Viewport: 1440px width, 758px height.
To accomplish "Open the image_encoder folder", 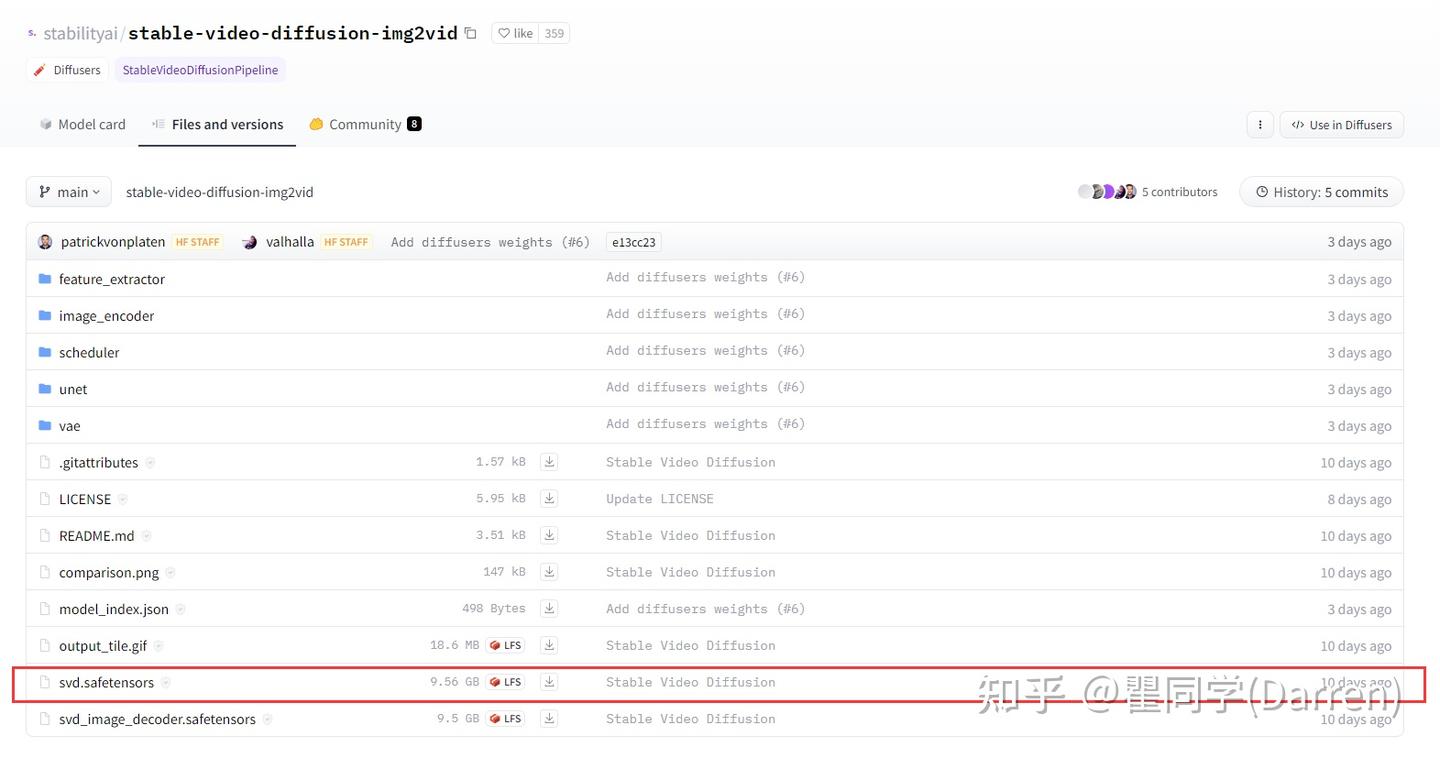I will (x=106, y=316).
